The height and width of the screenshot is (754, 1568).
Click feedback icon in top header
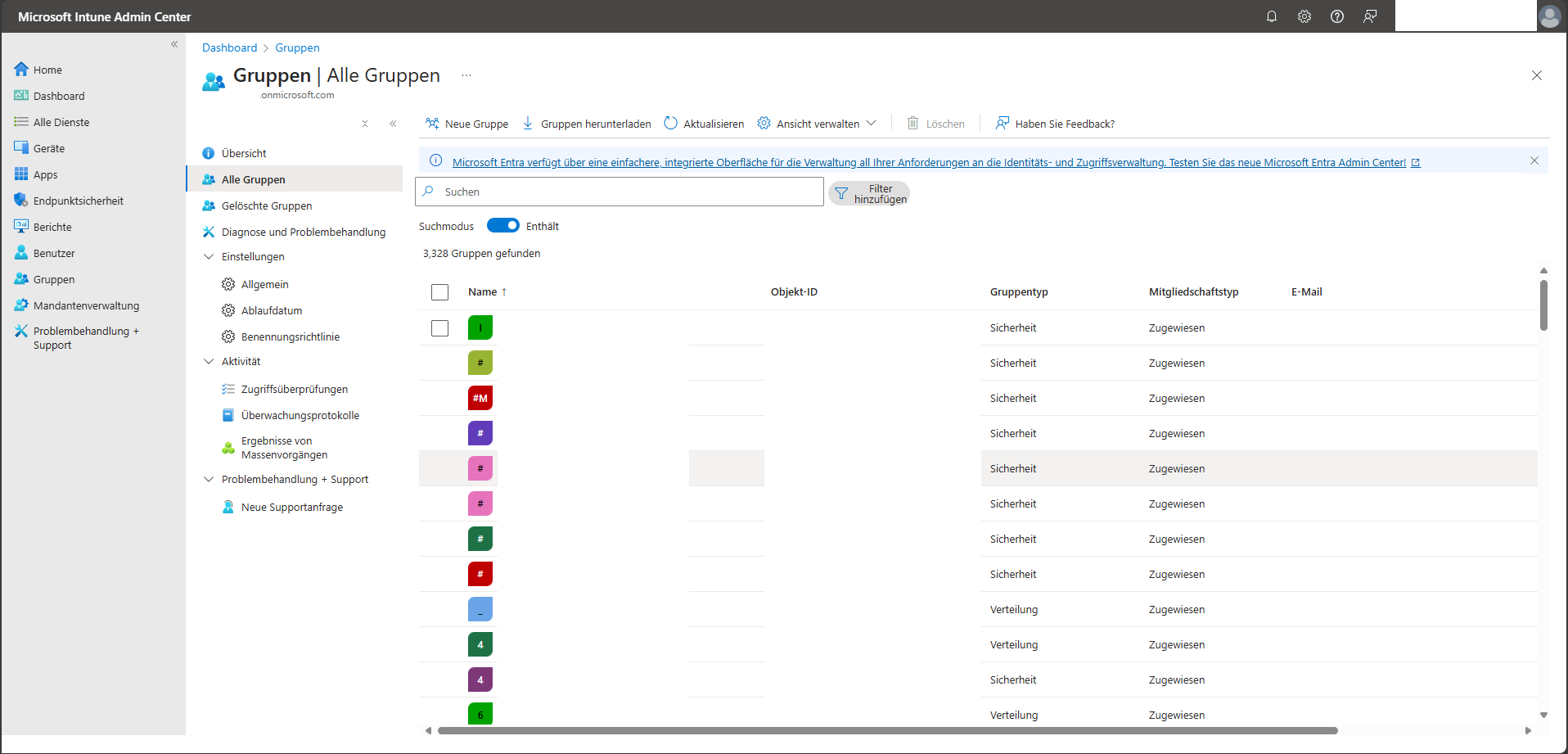[1370, 16]
